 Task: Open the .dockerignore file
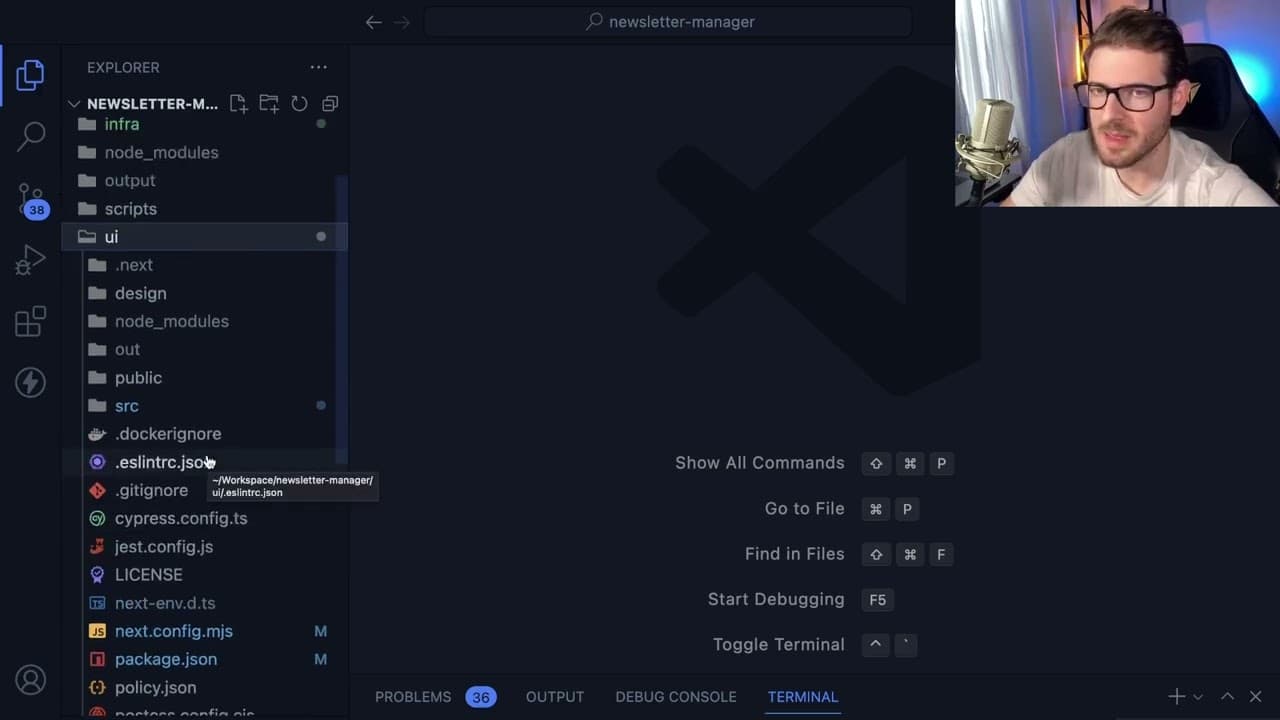tap(204, 434)
